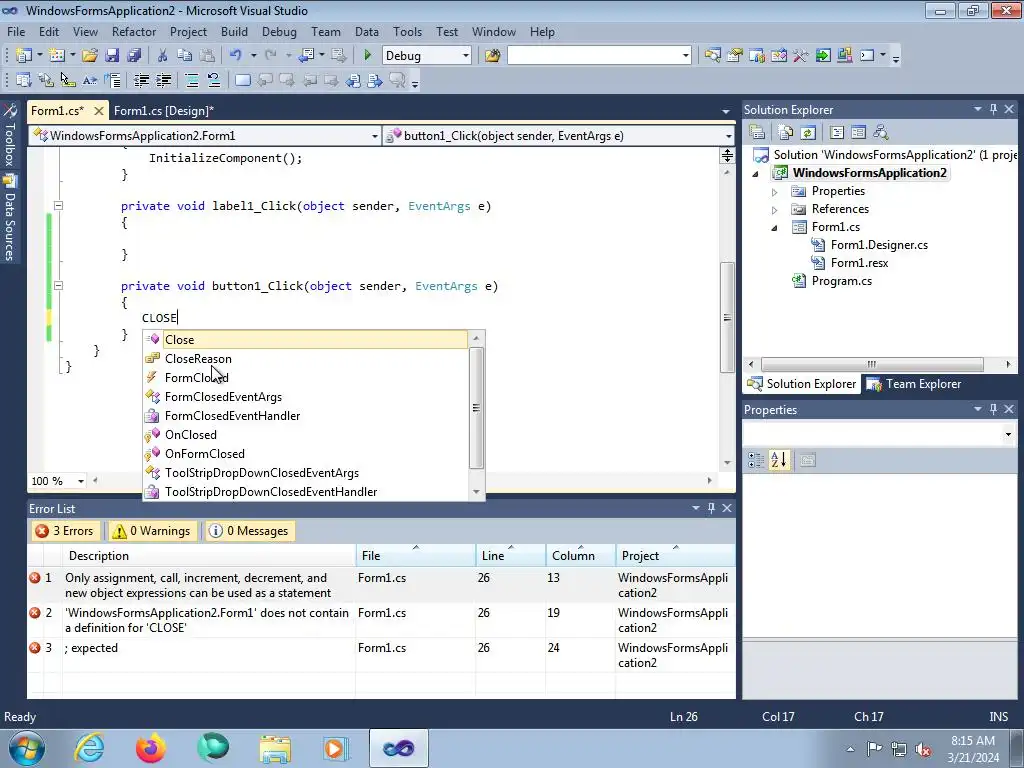1024x768 pixels.
Task: Click the Open File folder icon
Action: tap(90, 56)
